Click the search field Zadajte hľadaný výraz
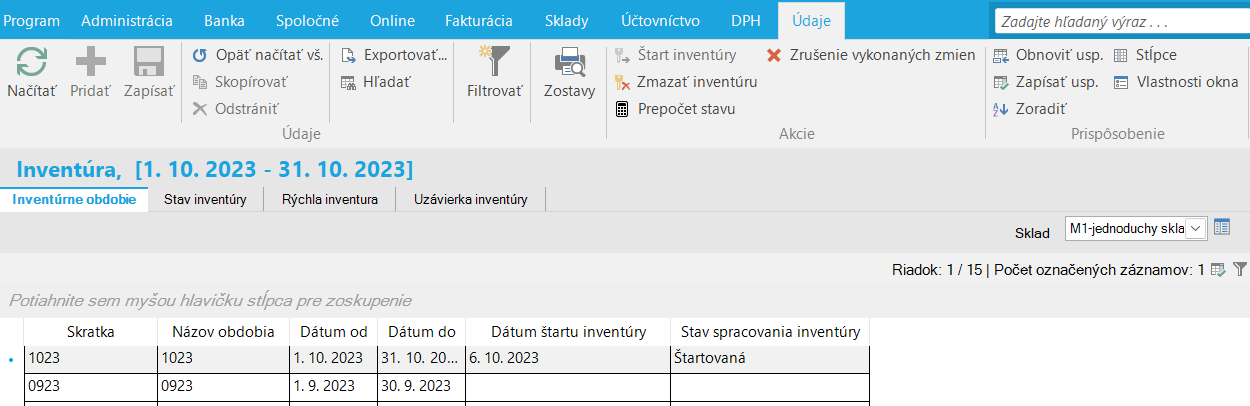 click(1120, 20)
